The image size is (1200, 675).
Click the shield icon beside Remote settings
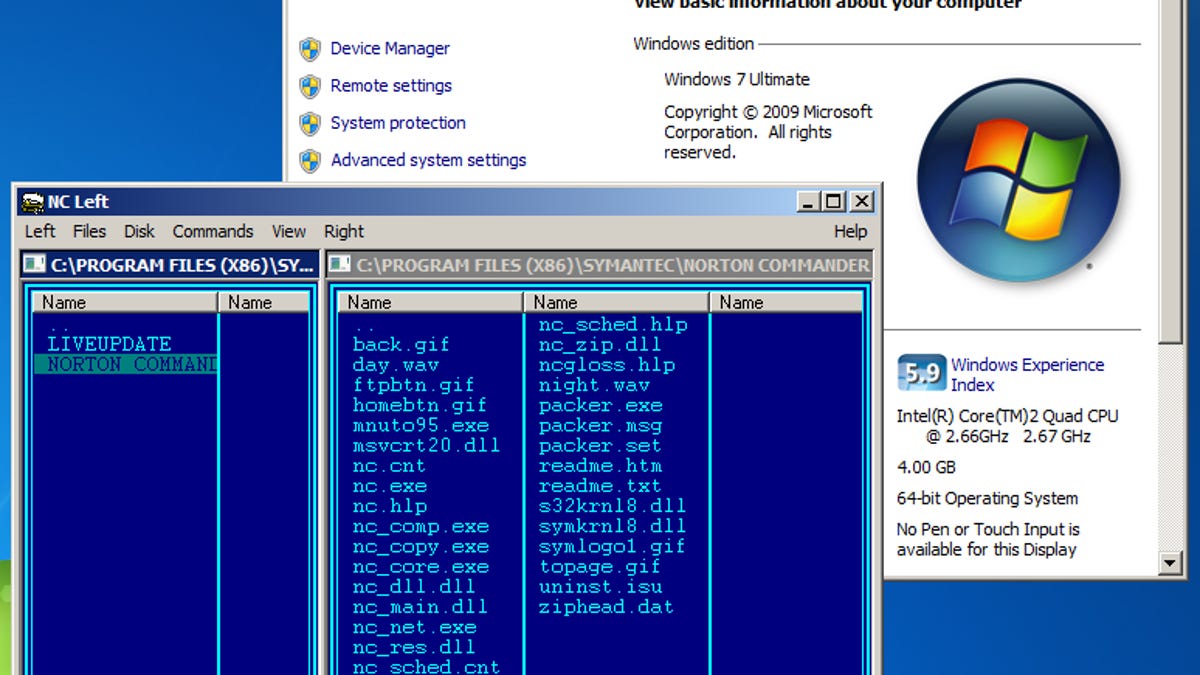310,86
